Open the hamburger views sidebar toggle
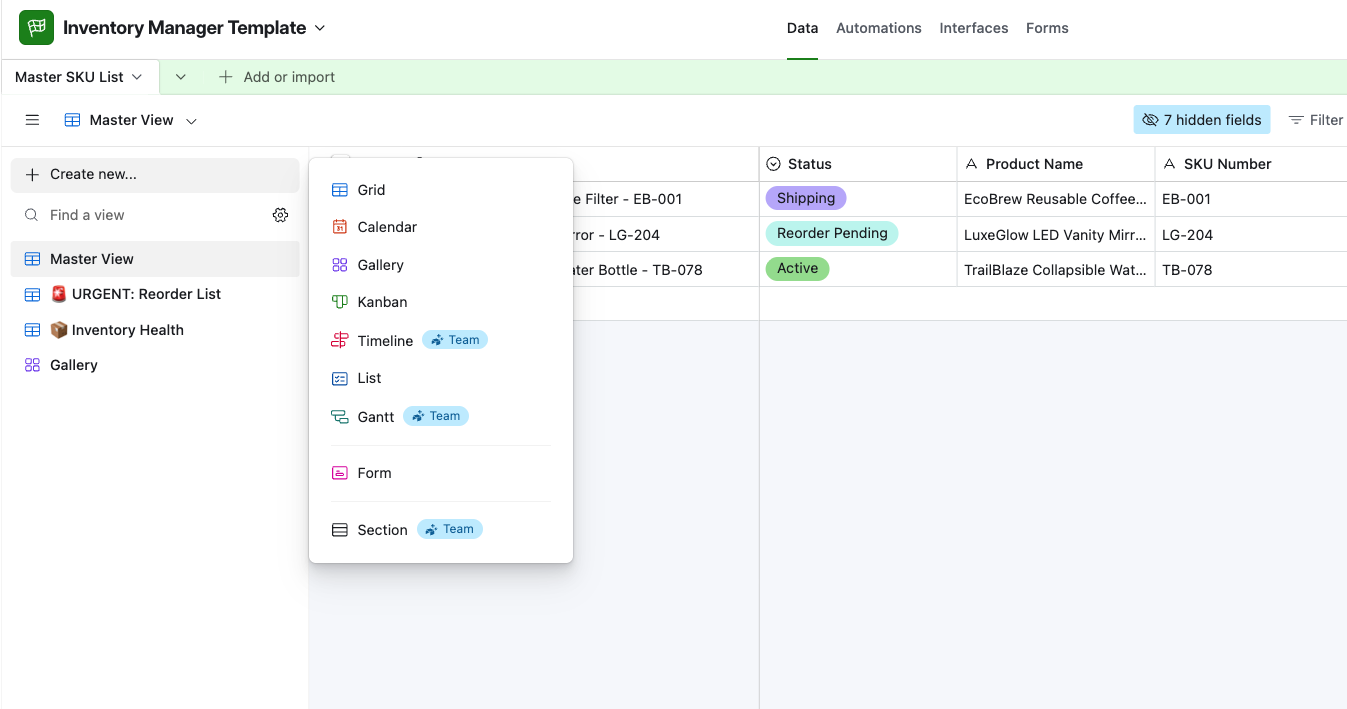 [x=32, y=120]
